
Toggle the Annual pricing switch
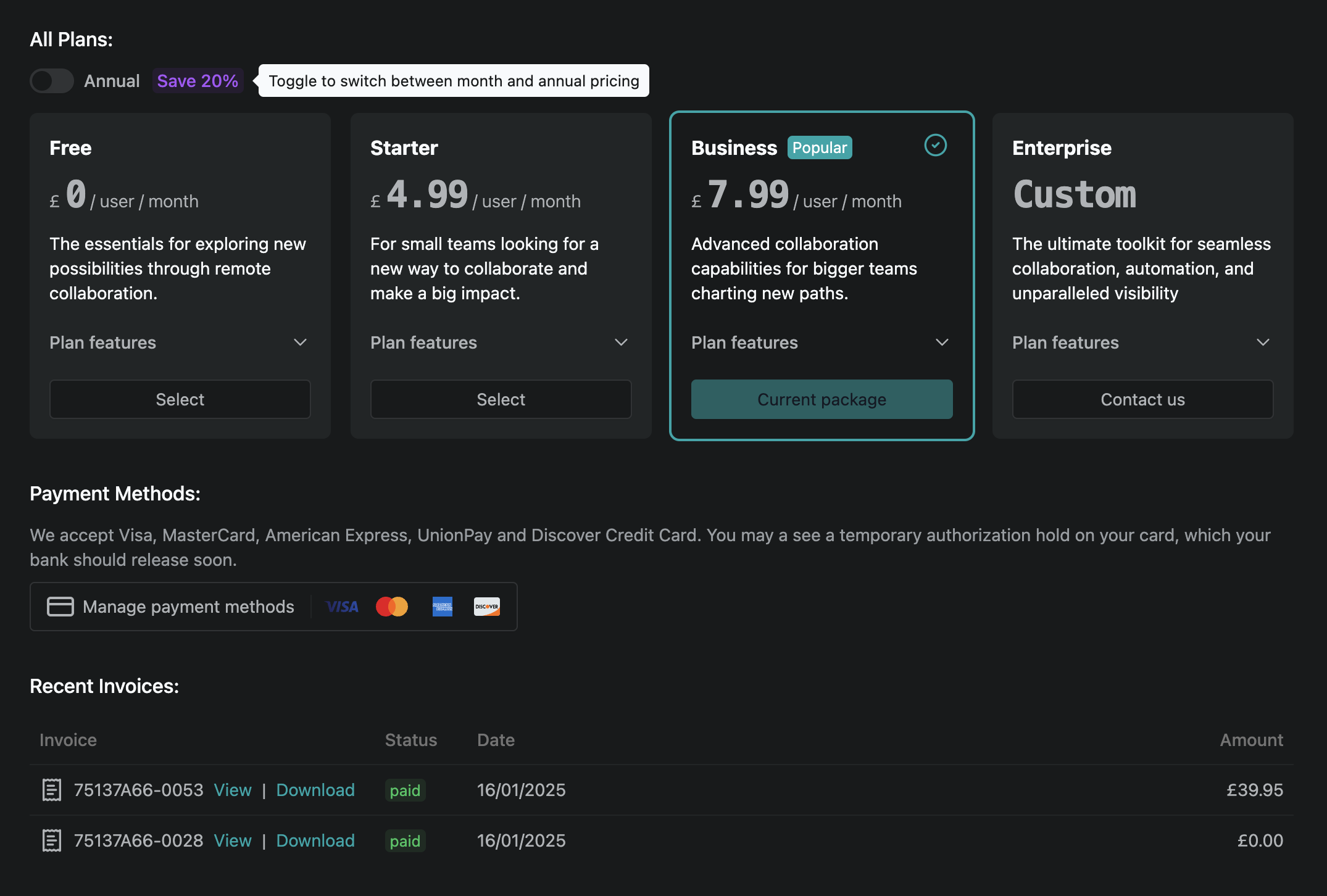52,81
